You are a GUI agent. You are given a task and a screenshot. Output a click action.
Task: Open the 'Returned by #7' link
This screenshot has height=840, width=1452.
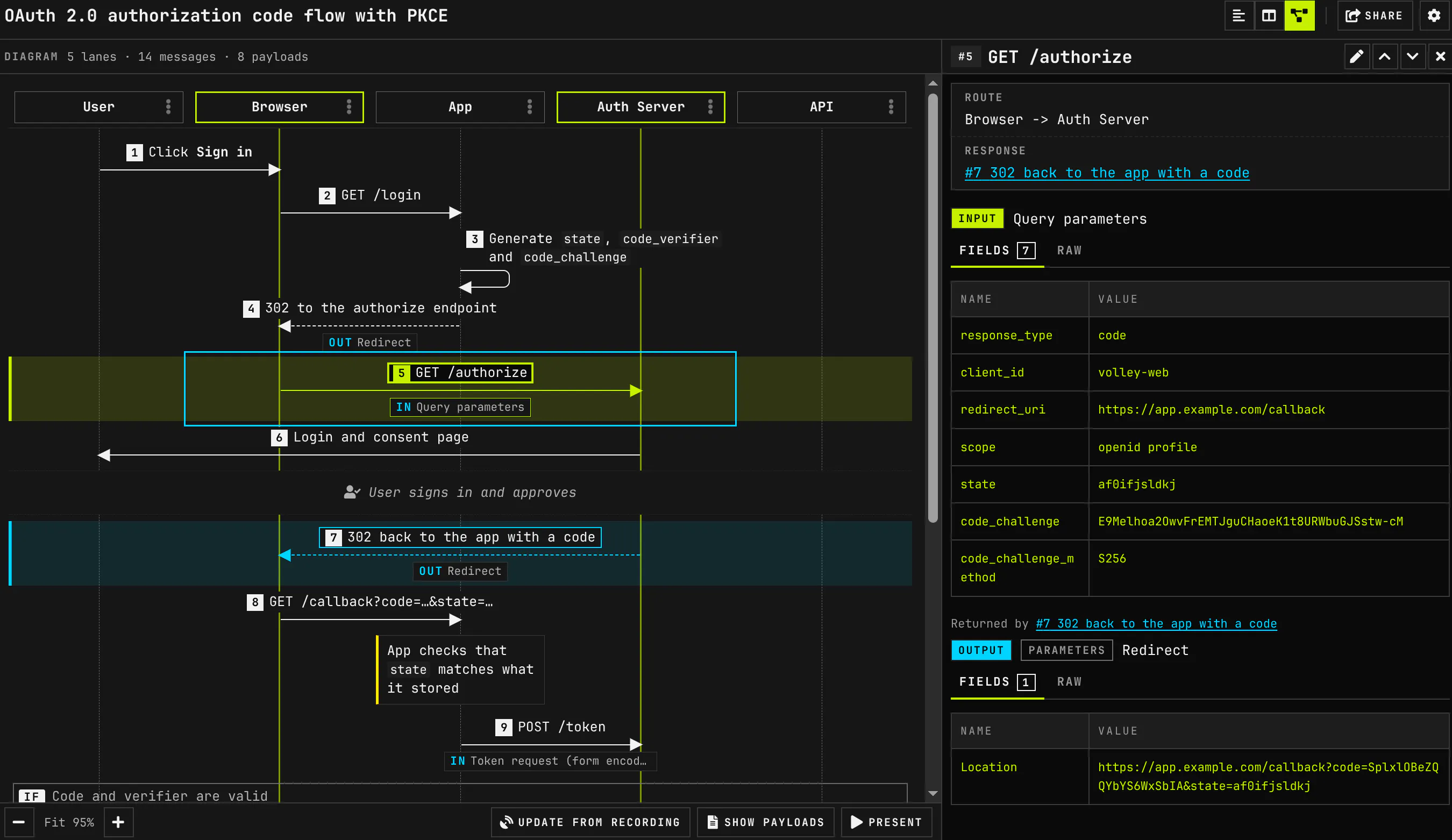click(1156, 623)
